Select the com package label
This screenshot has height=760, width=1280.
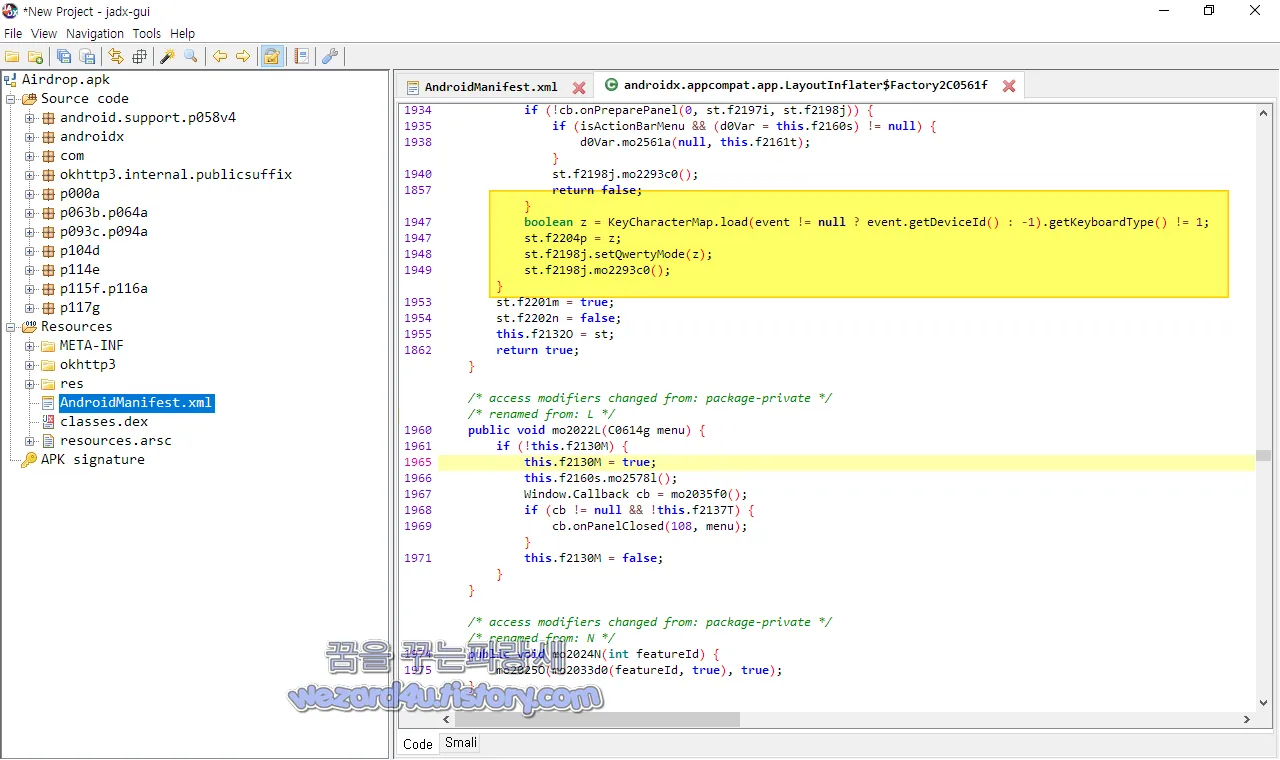tap(72, 156)
